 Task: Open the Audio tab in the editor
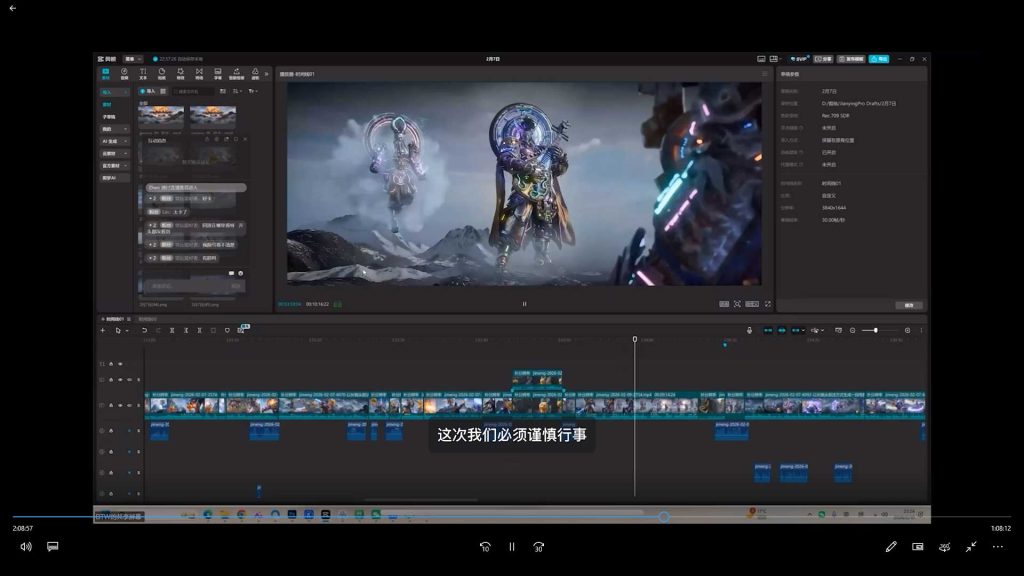[124, 74]
